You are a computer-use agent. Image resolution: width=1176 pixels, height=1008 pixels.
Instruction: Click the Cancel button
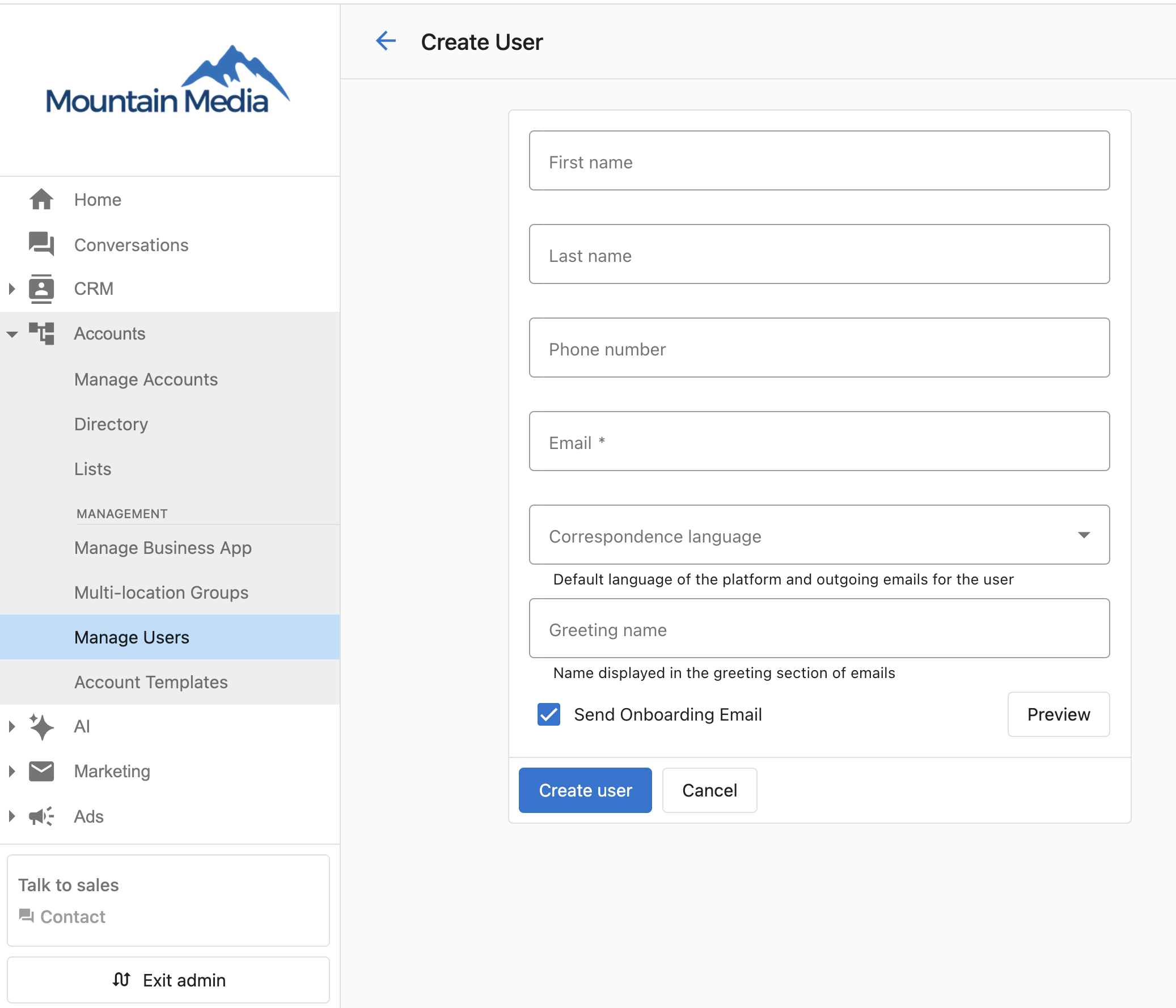[709, 790]
